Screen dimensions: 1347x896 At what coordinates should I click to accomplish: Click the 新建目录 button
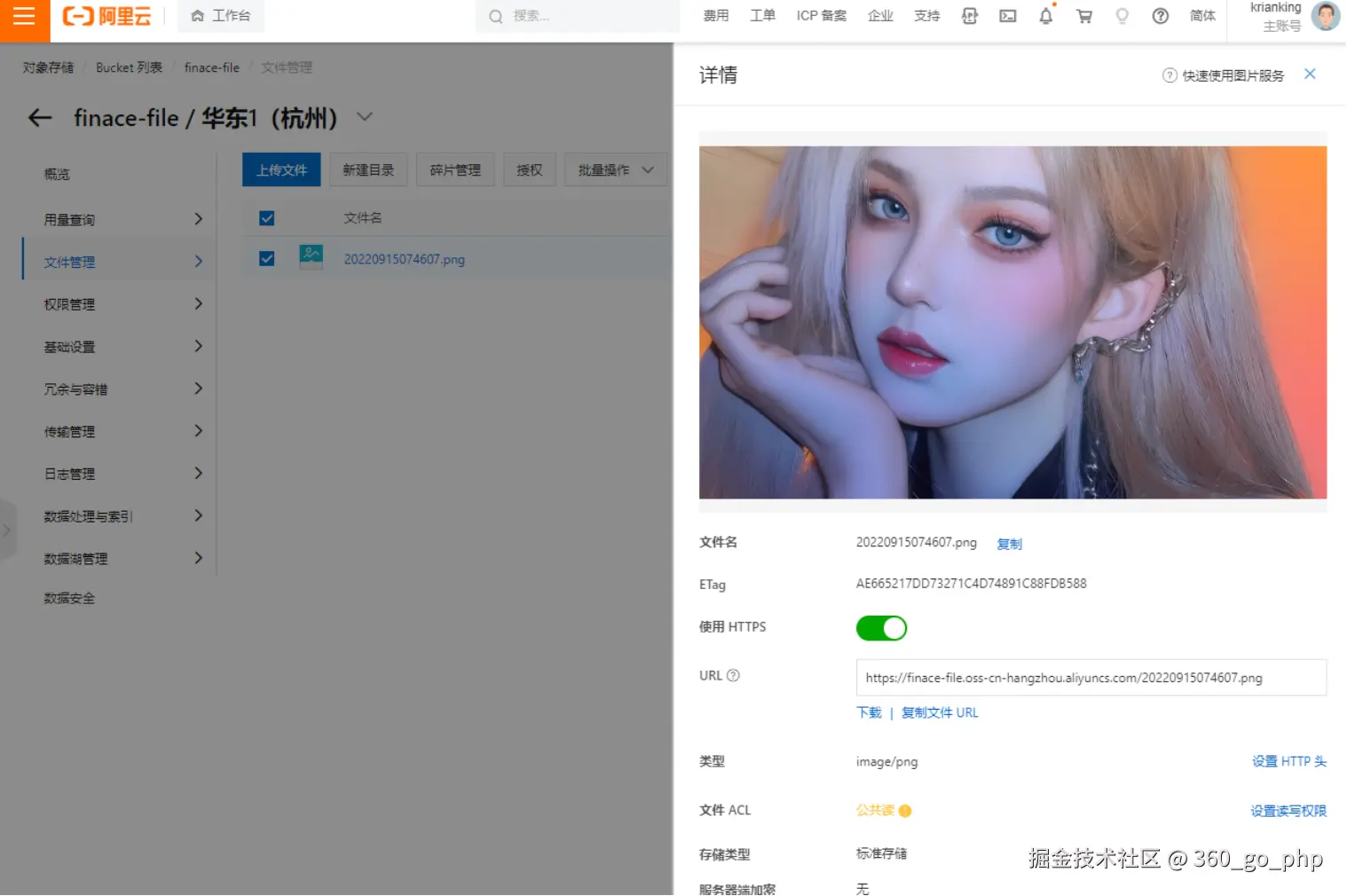click(x=368, y=169)
